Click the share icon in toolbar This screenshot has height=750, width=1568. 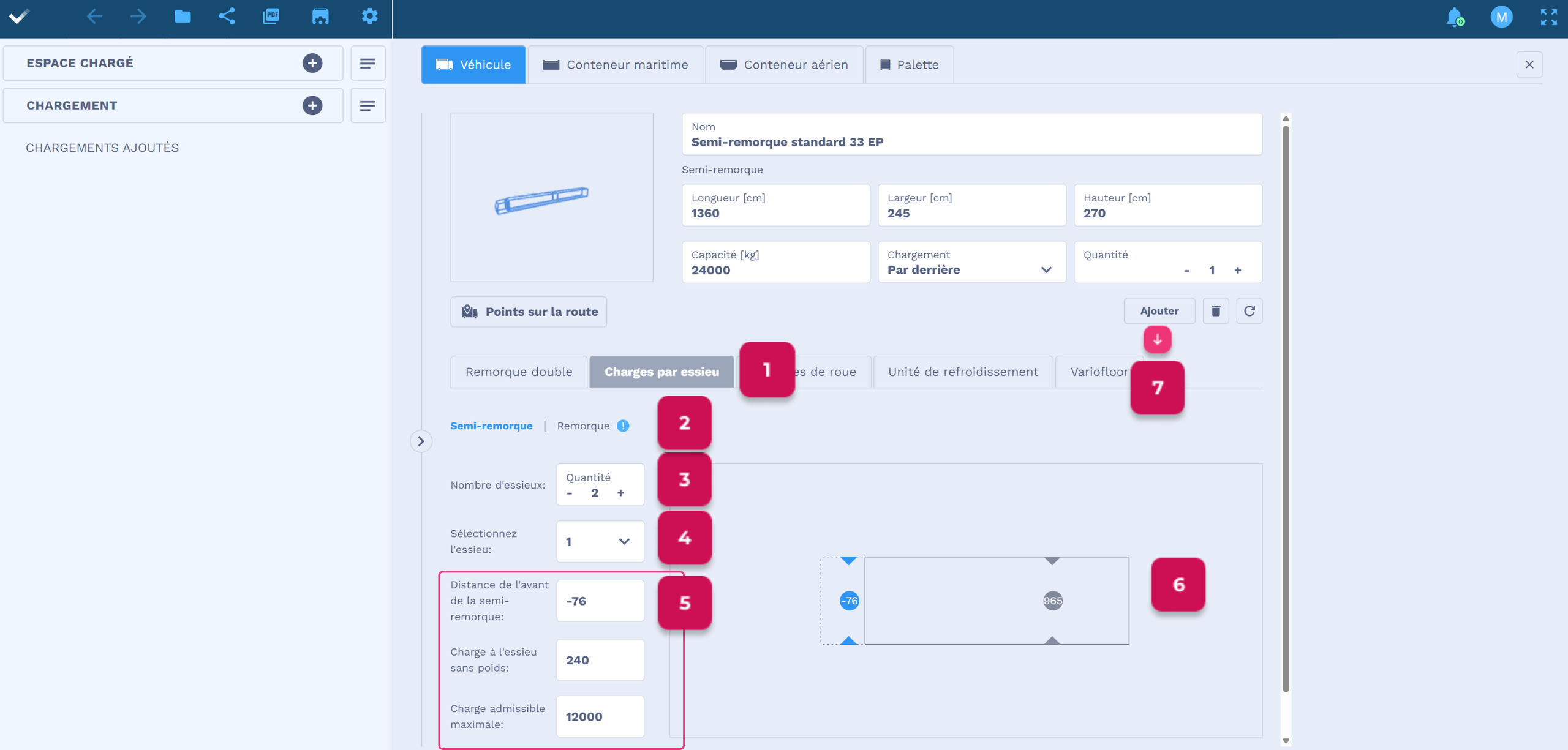pyautogui.click(x=227, y=17)
